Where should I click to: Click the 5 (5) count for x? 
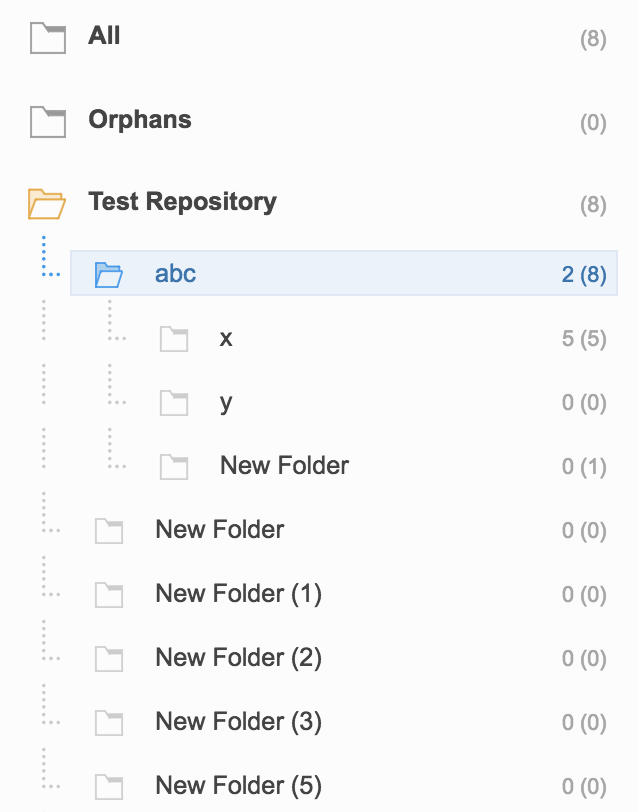[x=584, y=339]
